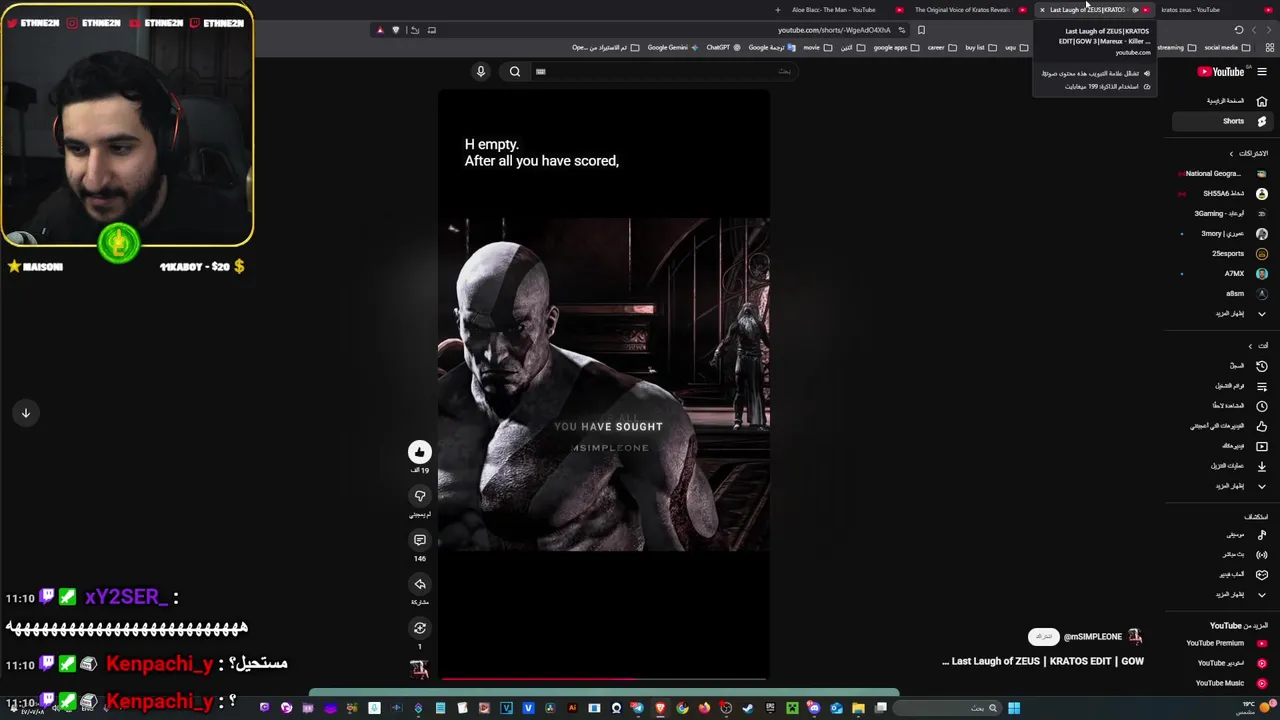Screen dimensions: 1280x720
Task: Open watch History in sidebar
Action: point(1221,366)
